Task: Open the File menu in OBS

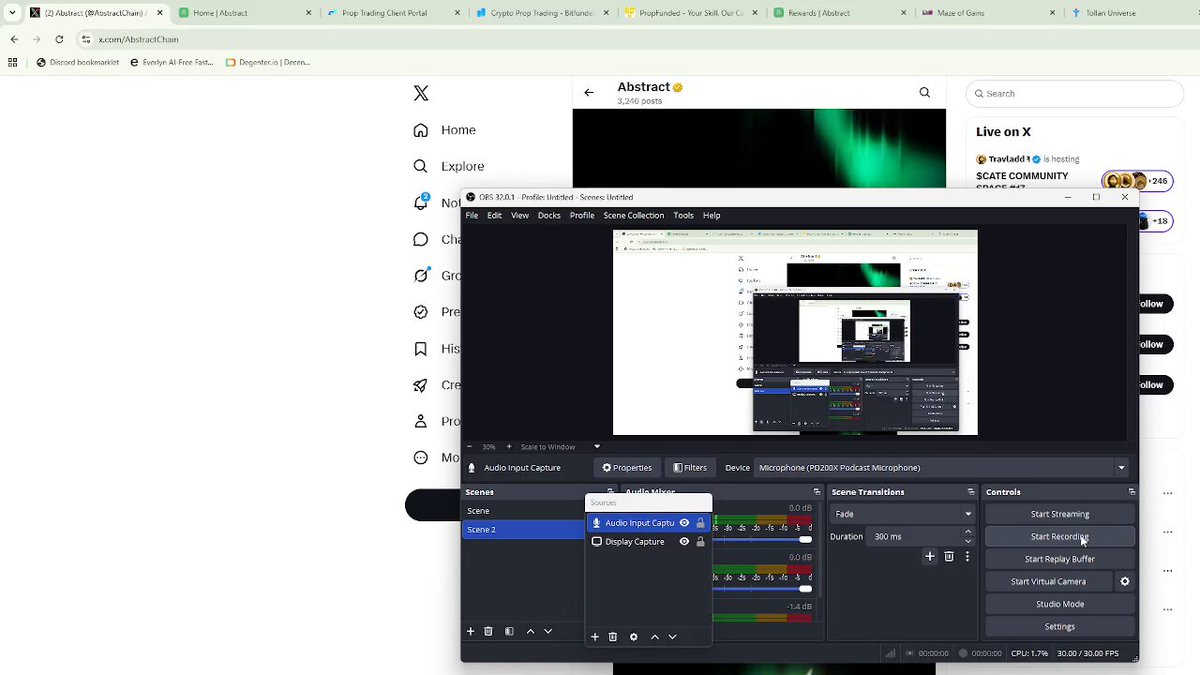Action: [472, 215]
